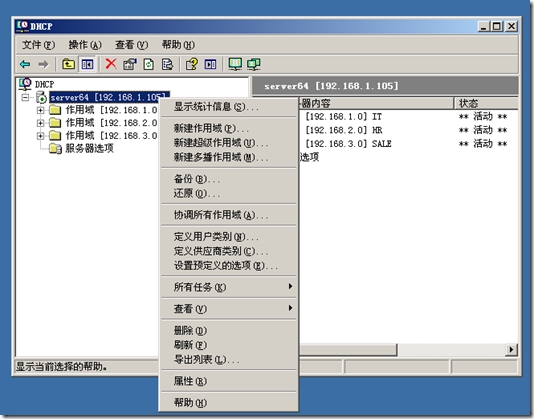Choose 协调所有作用域(A) menu item
The height and width of the screenshot is (419, 534).
pyautogui.click(x=229, y=215)
